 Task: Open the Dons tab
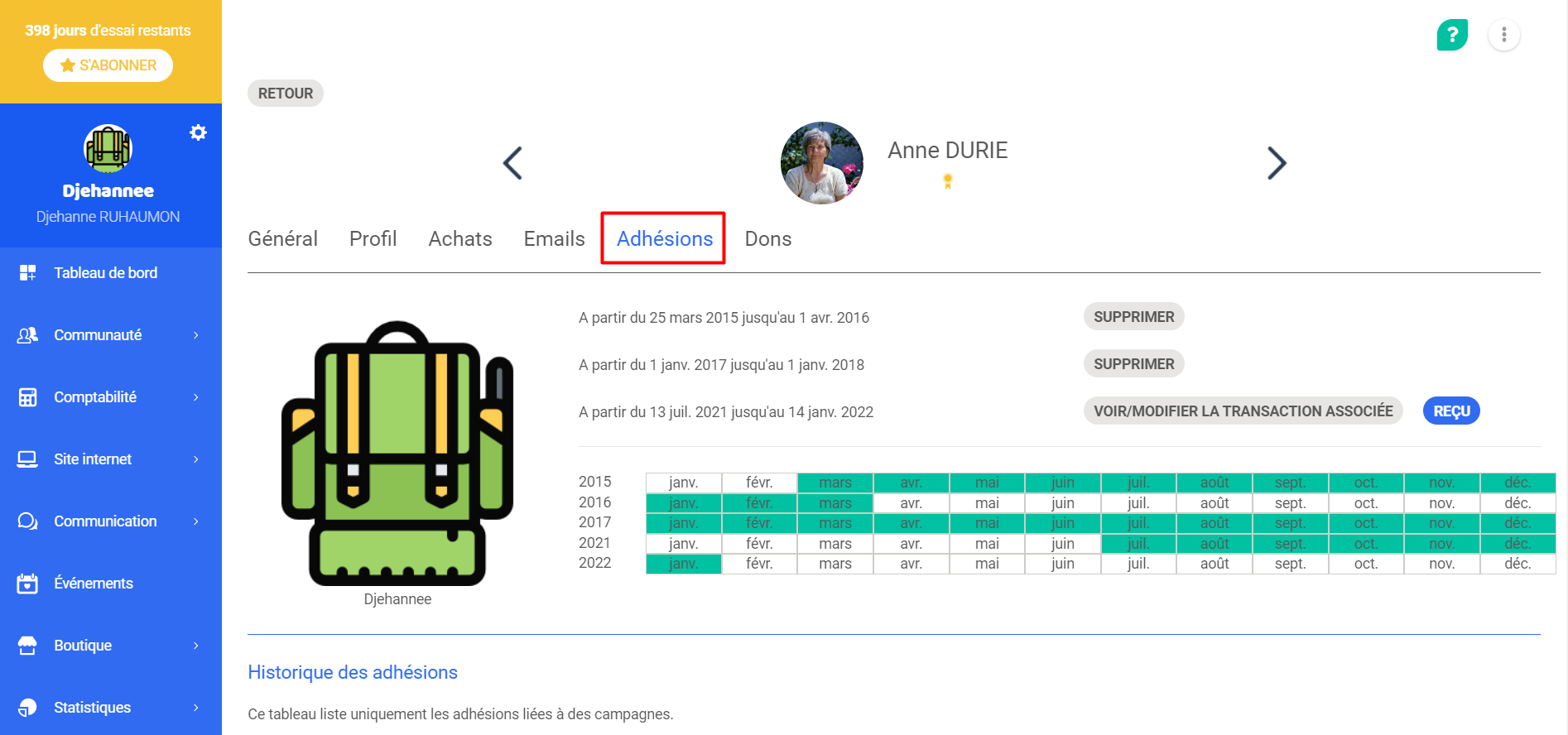767,239
